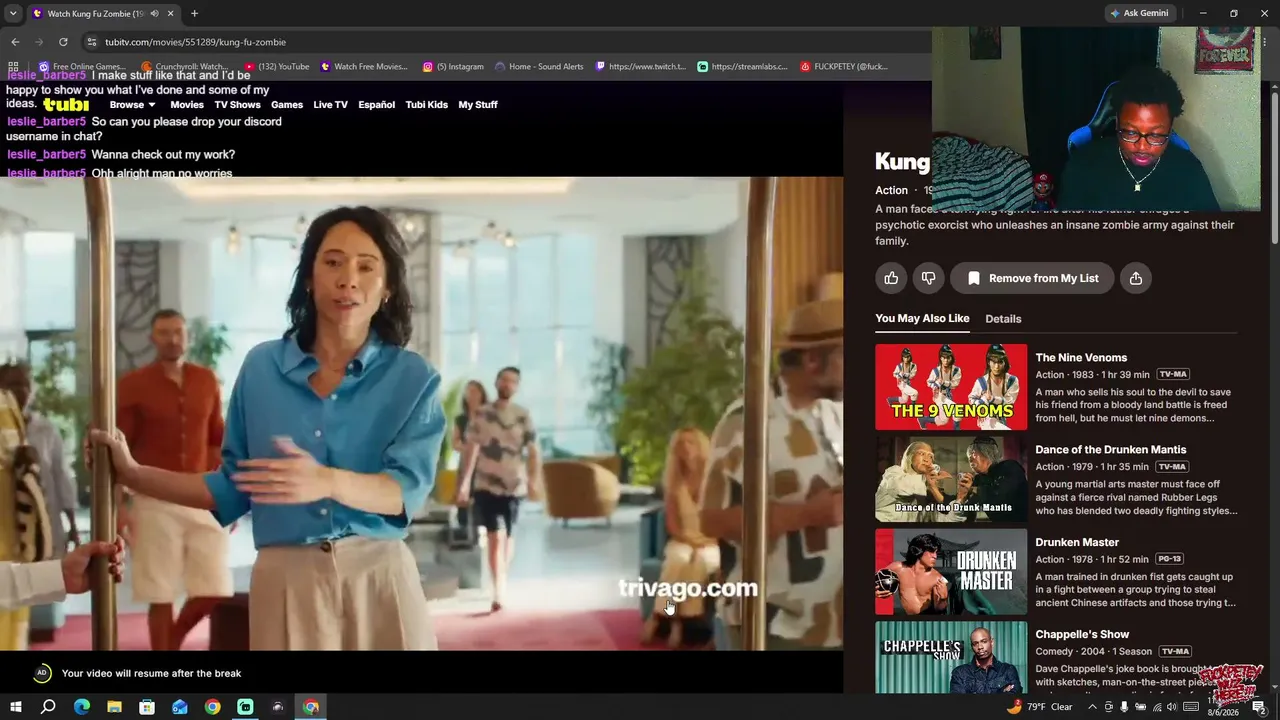Image resolution: width=1280 pixels, height=720 pixels.
Task: Open the Crunchyroll bookmark
Action: coord(184,67)
